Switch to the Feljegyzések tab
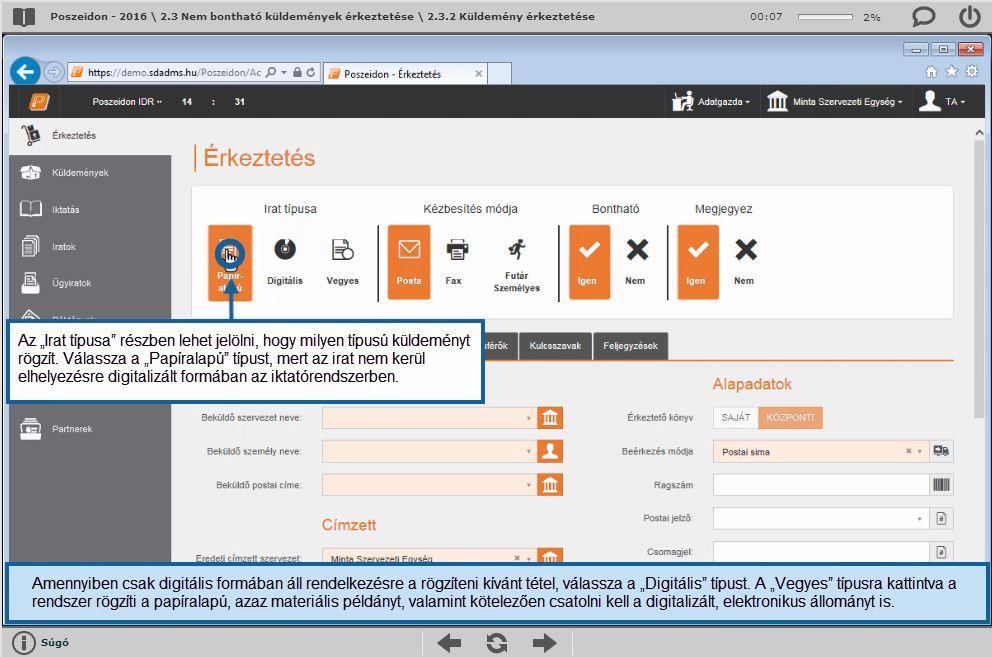The height and width of the screenshot is (657, 992). pyautogui.click(x=630, y=346)
